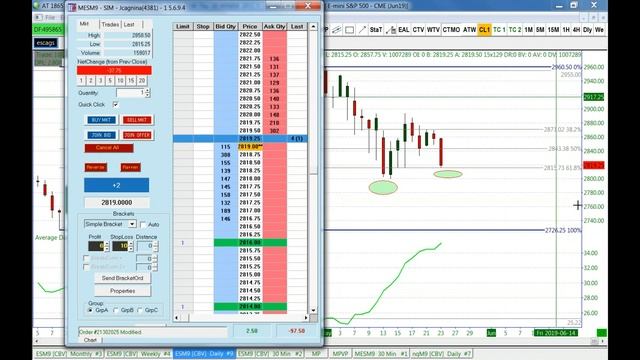Viewport: 640px width, 360px height.
Task: Select the rectangle drawing tool in chart toolbar
Action: coord(349,30)
